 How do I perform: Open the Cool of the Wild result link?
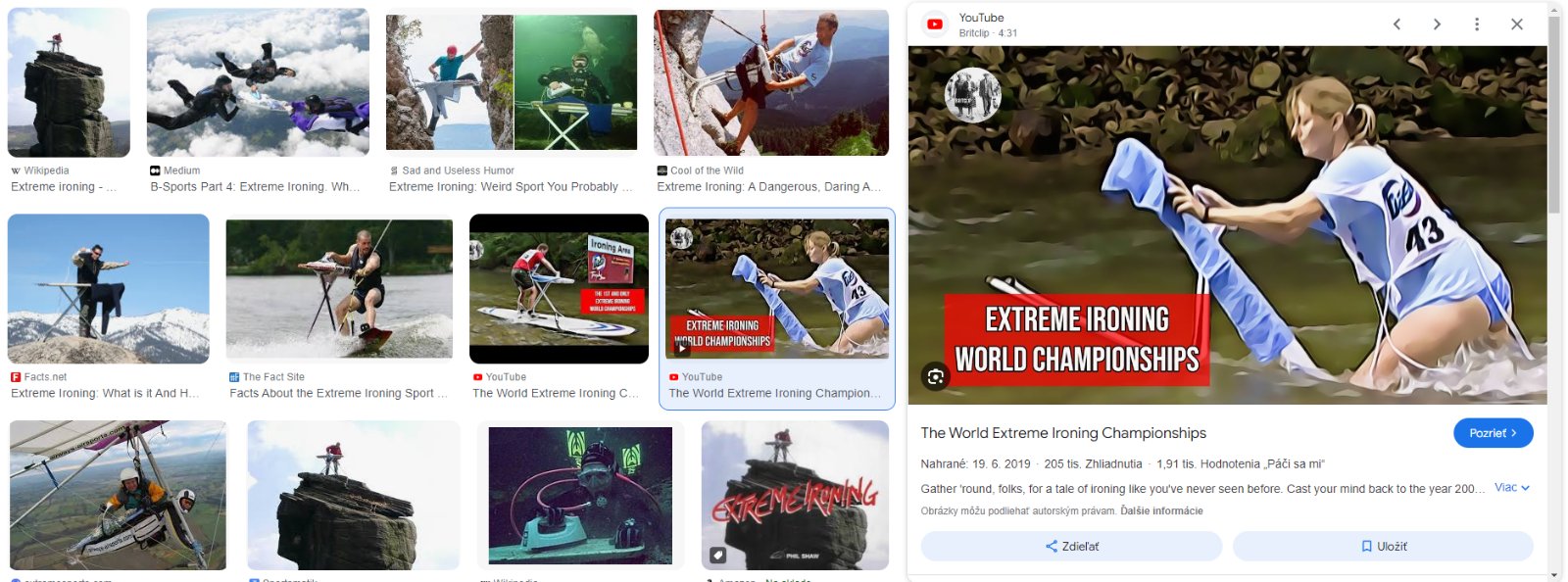[x=769, y=187]
